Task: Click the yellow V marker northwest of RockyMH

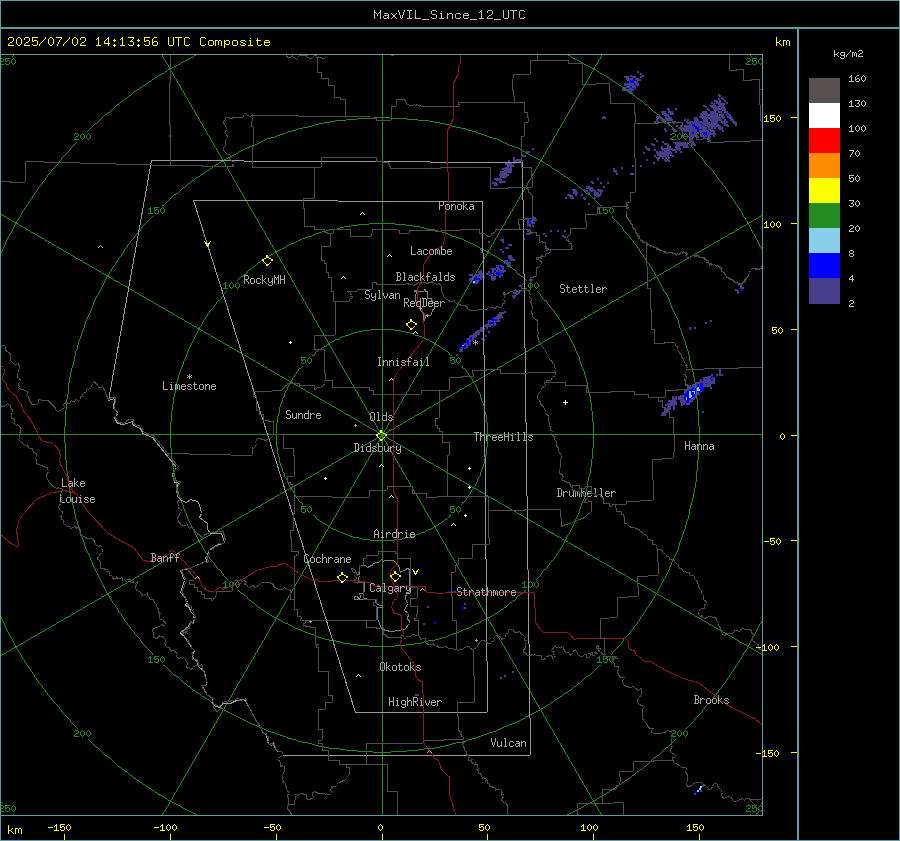Action: (208, 244)
